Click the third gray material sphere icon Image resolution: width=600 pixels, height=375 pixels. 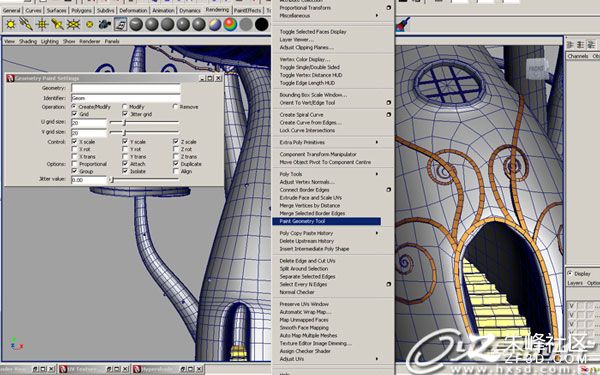(168, 24)
